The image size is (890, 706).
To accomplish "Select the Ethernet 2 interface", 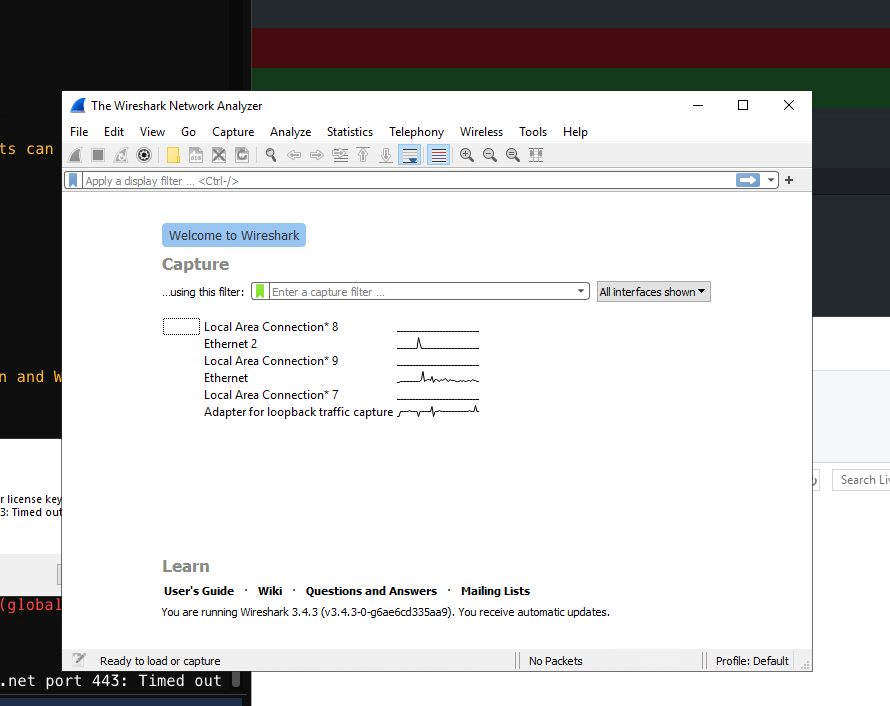I will 231,344.
